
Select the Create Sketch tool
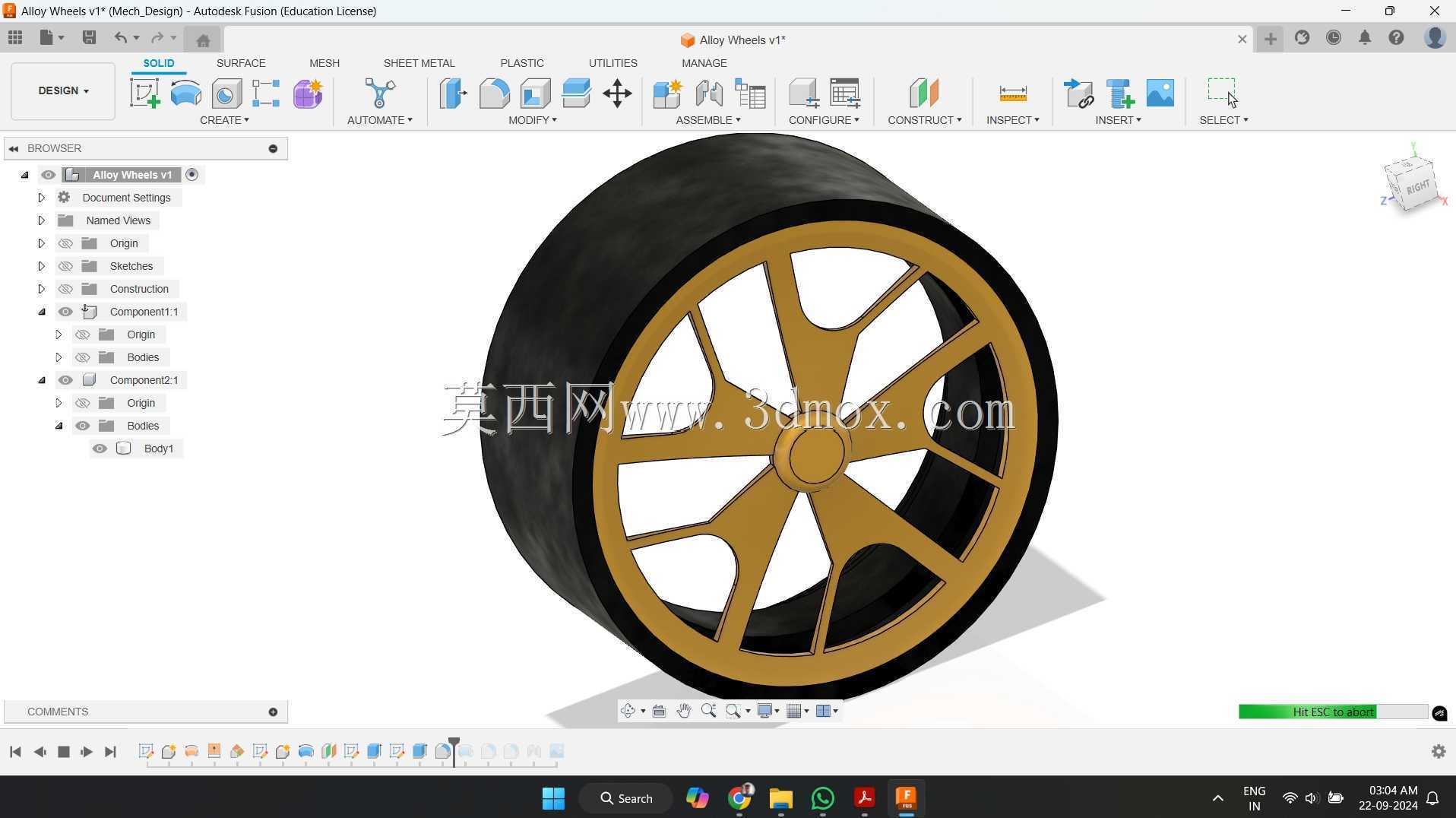(144, 94)
